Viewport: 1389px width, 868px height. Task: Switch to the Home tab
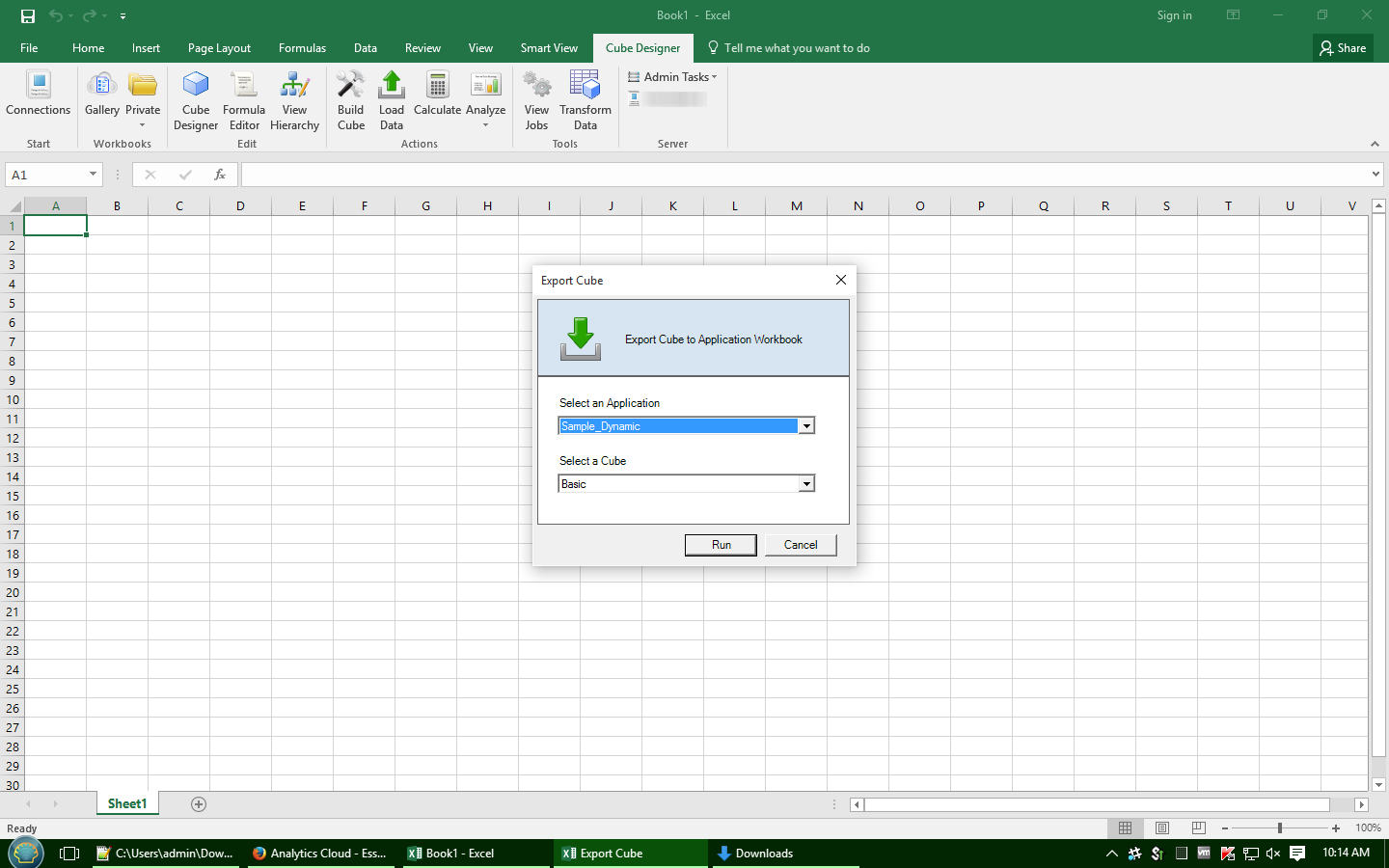point(88,48)
